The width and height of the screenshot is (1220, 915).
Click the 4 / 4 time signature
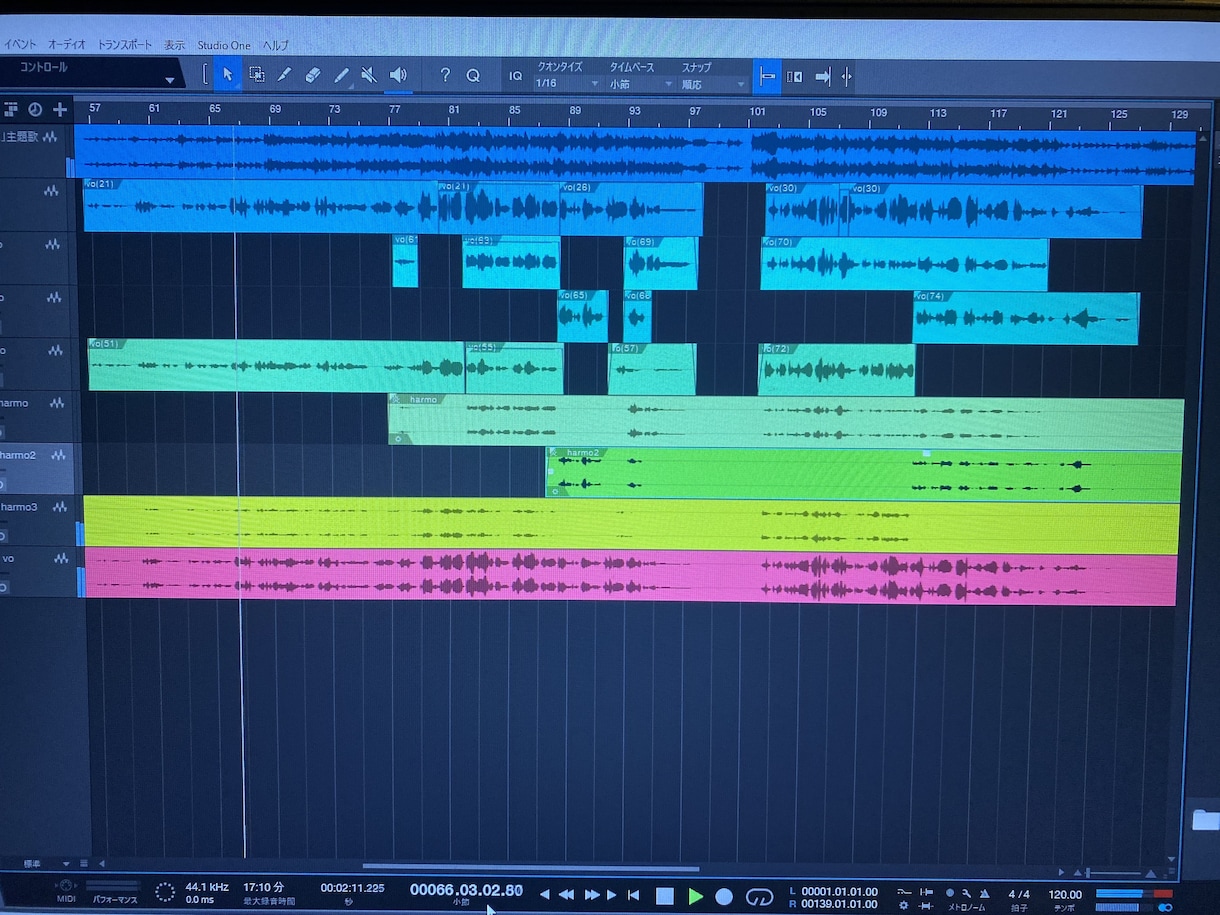(x=1019, y=894)
